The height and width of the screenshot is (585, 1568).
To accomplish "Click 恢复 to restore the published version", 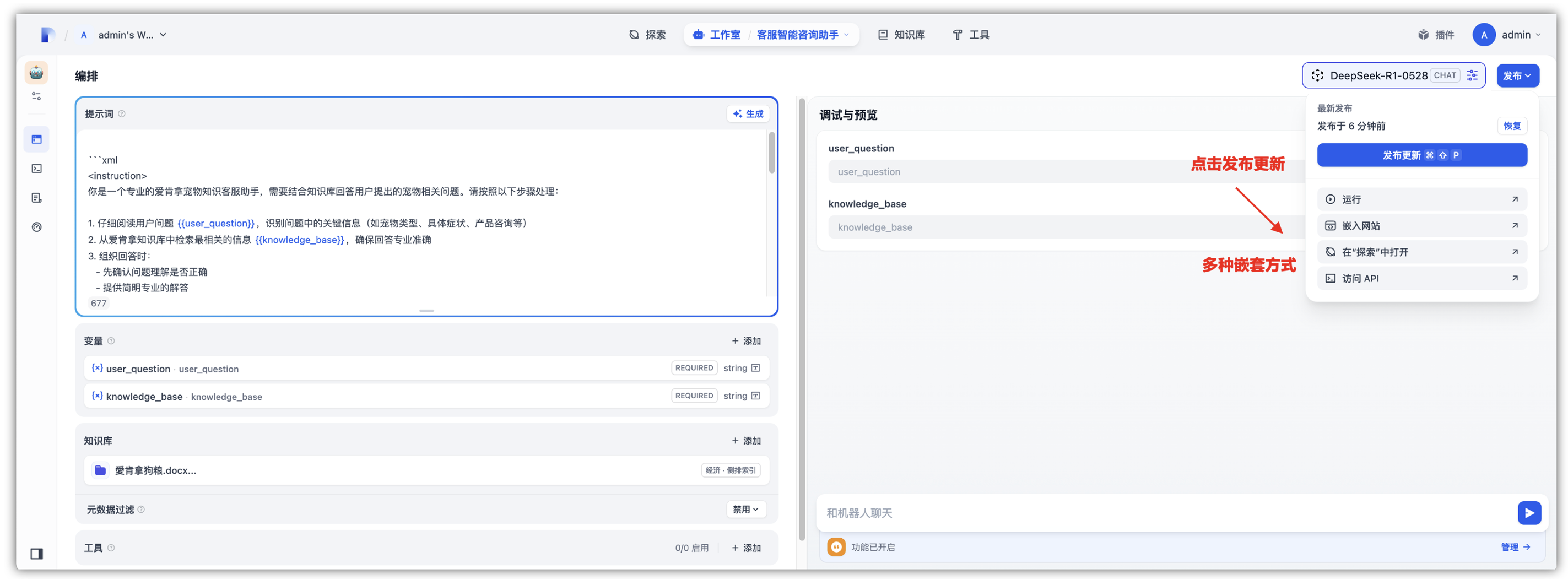I will (1511, 126).
